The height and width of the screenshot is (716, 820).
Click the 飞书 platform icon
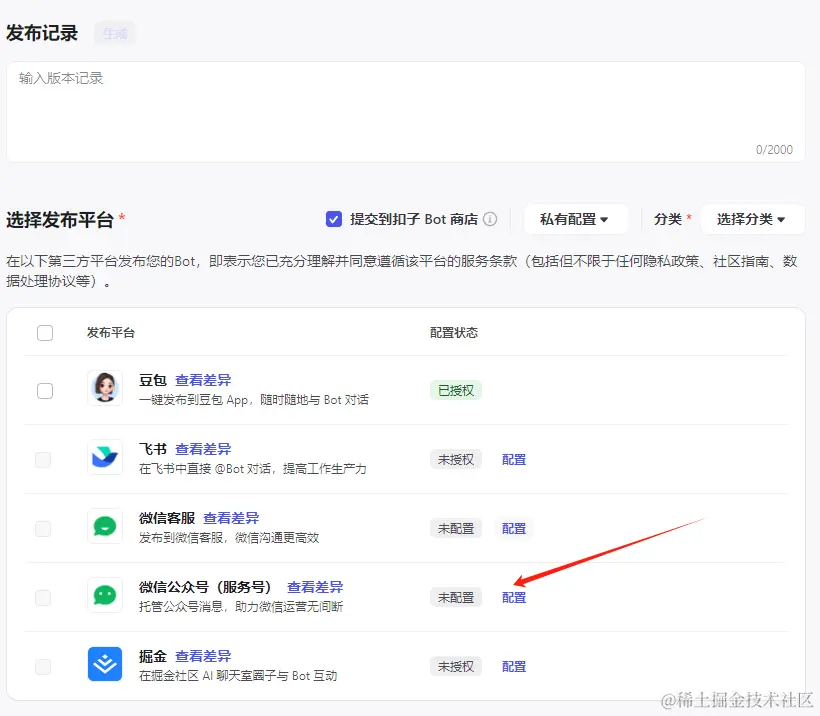[x=105, y=459]
